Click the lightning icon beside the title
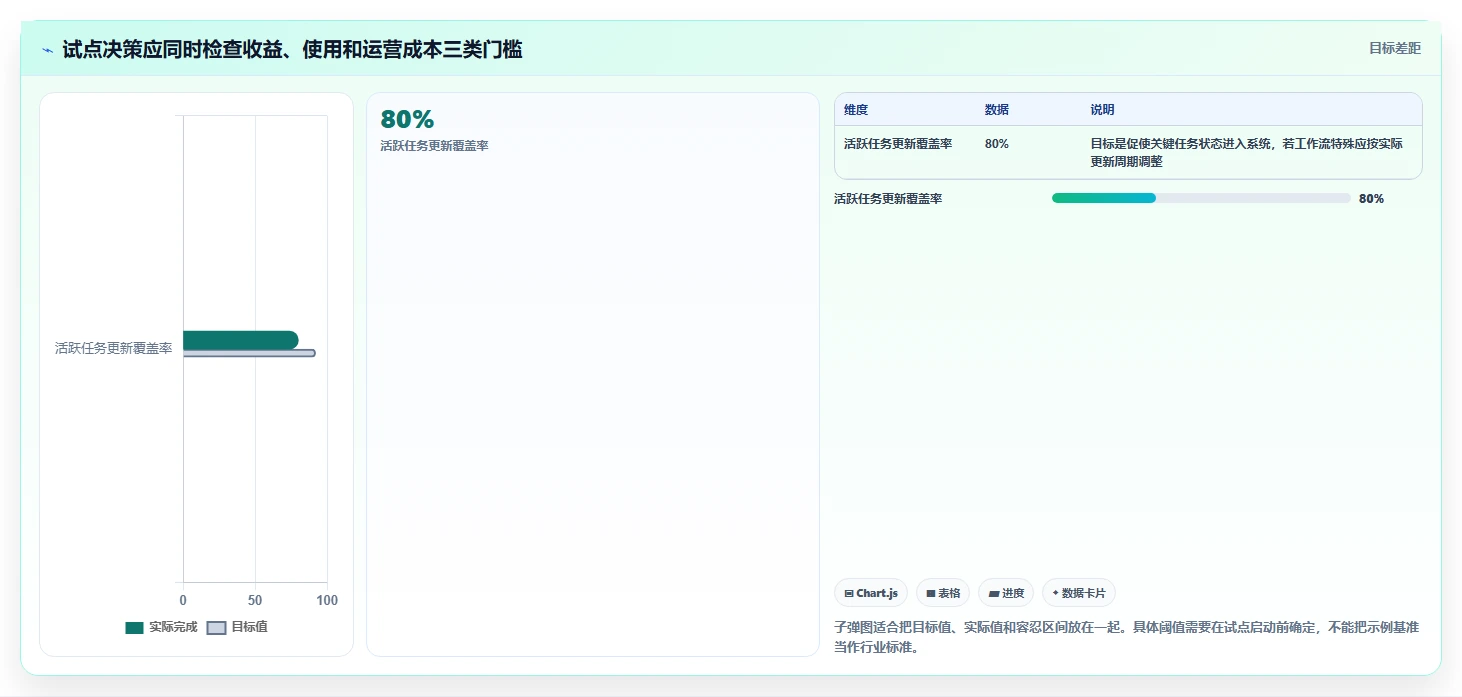Image resolution: width=1462 pixels, height=697 pixels. 48,50
